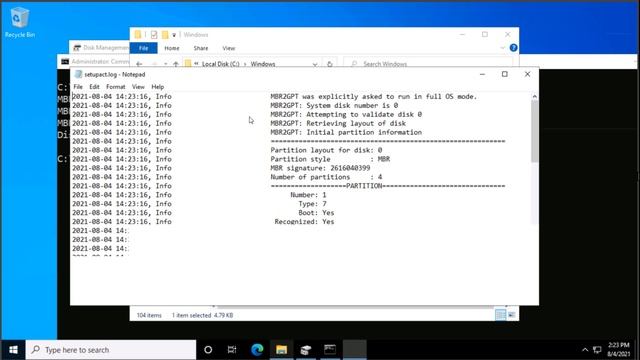Launch Microsoft Edge from the taskbar
640x360 pixels.
(x=257, y=350)
